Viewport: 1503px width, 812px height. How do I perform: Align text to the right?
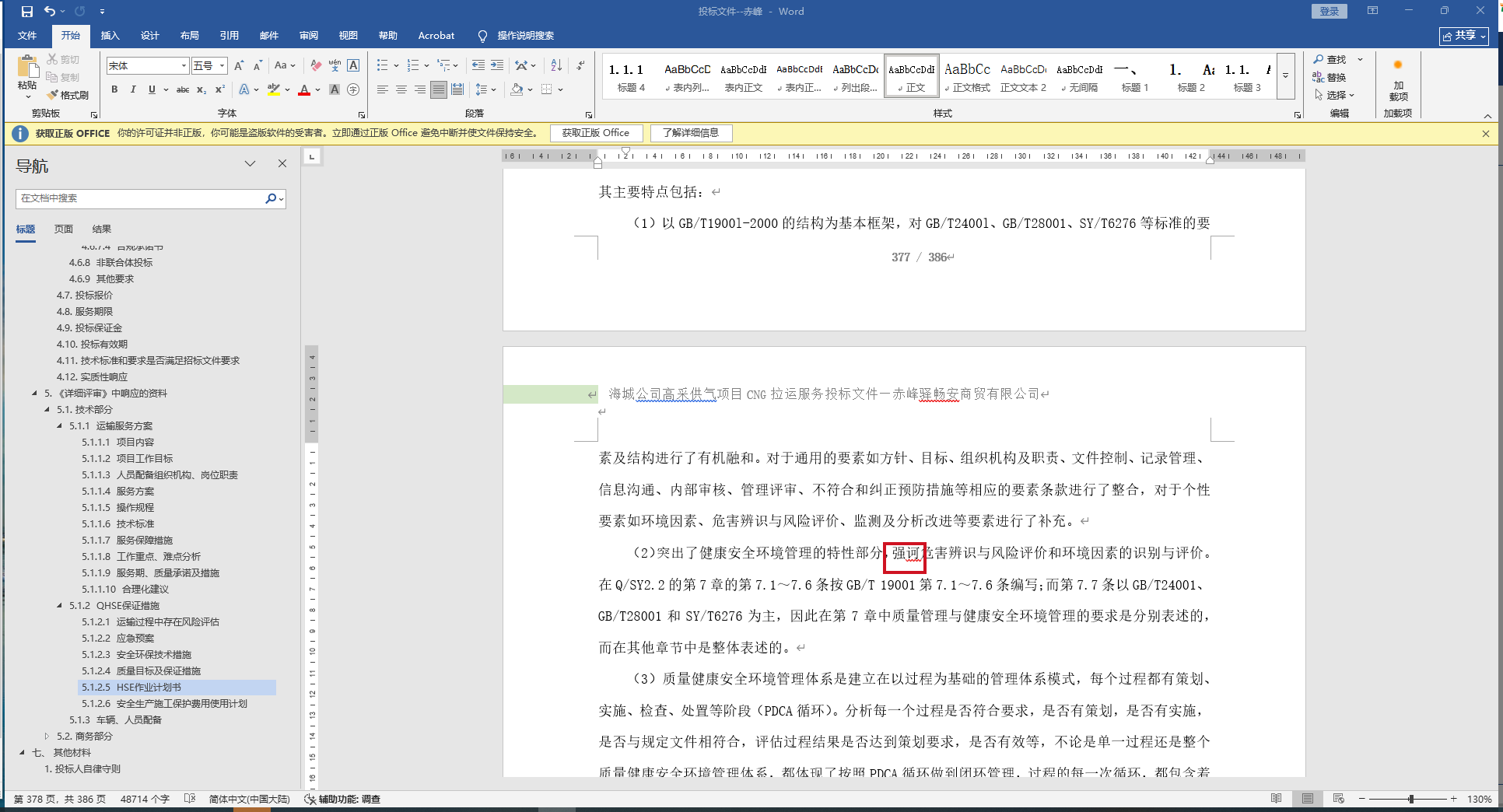tap(420, 89)
